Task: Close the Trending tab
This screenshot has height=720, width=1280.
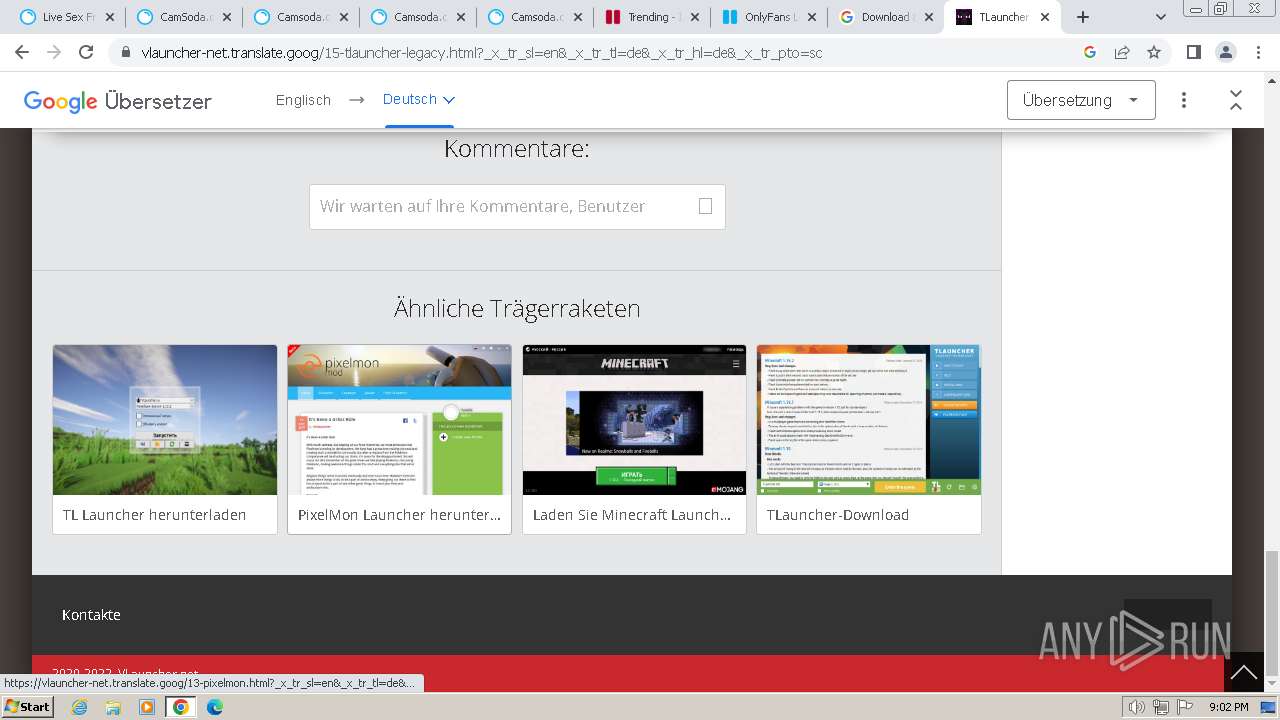Action: (695, 17)
